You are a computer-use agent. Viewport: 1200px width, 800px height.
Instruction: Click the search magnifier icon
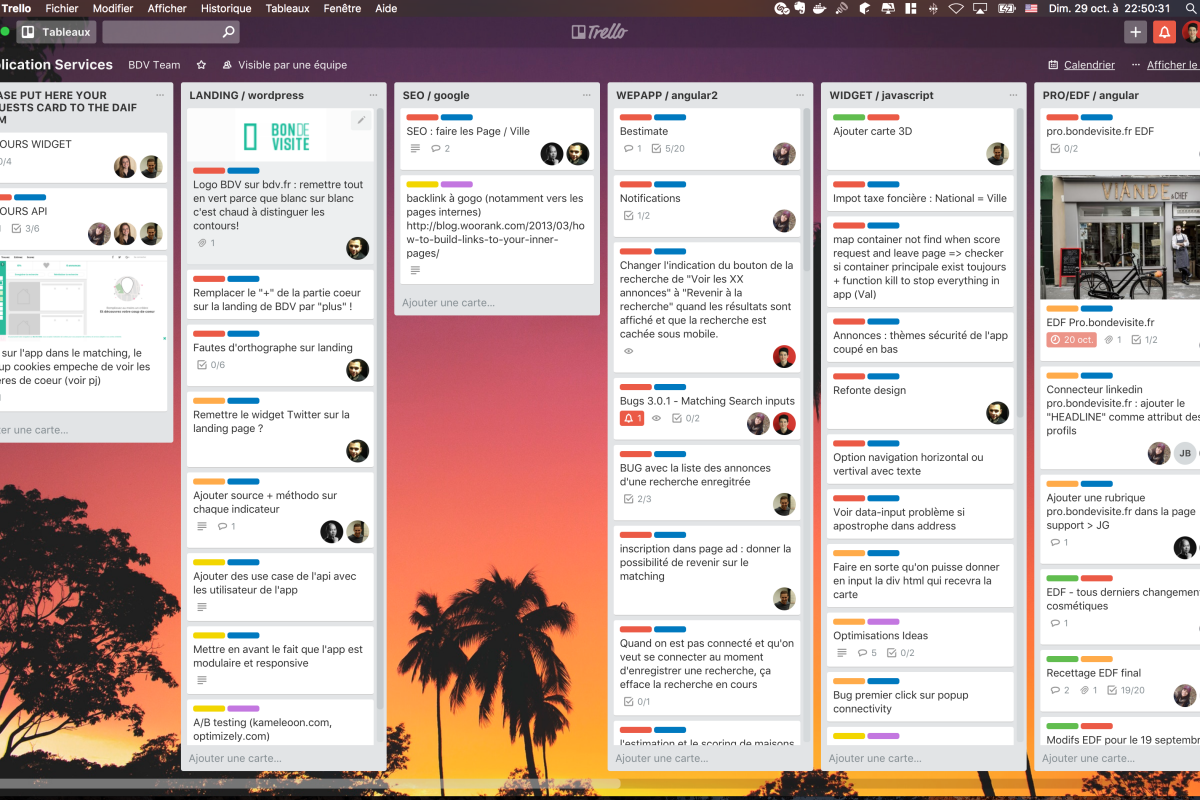(229, 32)
